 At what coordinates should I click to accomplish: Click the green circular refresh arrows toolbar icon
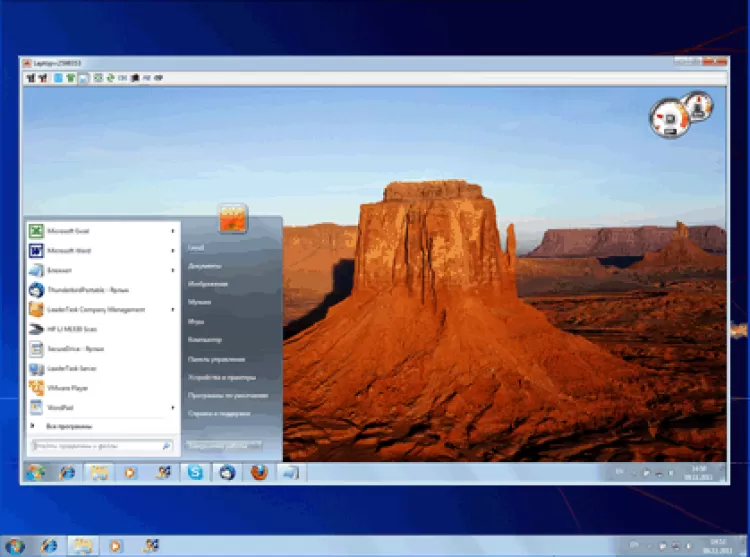(110, 77)
